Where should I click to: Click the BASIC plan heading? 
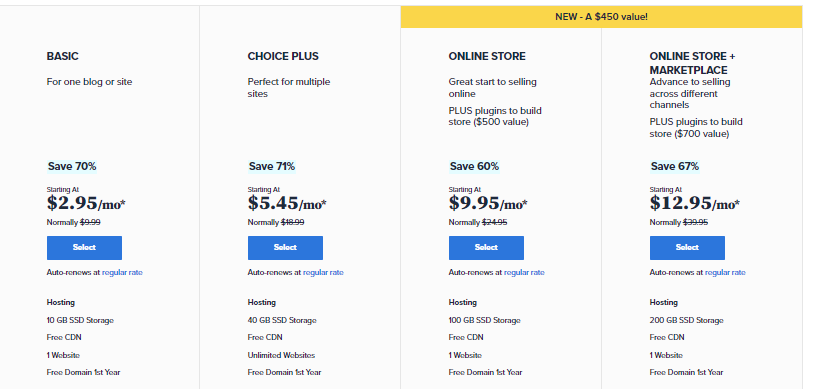click(x=62, y=56)
